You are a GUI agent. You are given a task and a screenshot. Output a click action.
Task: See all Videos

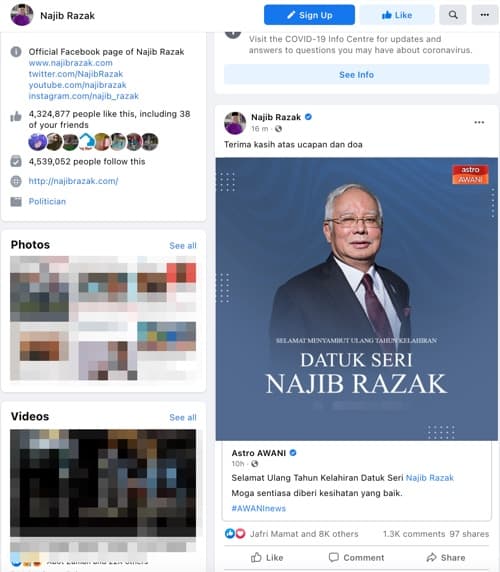(x=183, y=417)
